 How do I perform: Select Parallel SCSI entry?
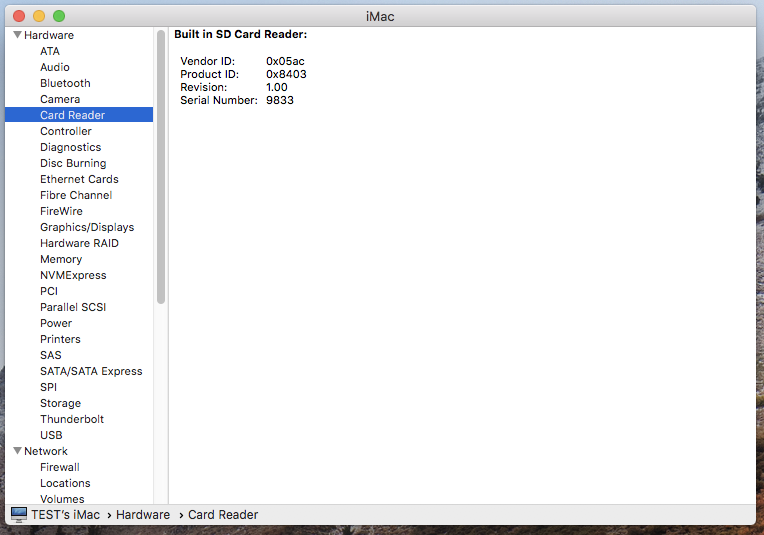73,307
